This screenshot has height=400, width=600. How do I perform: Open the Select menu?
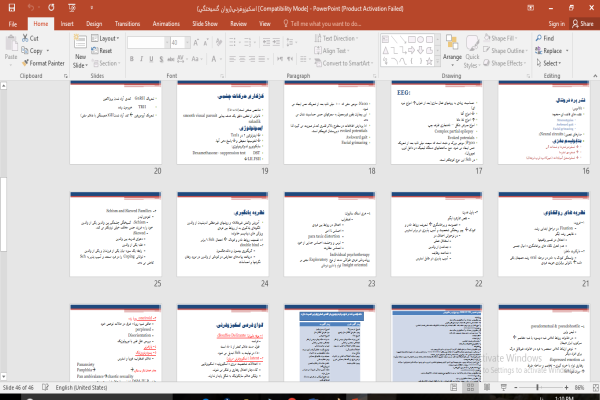coord(548,63)
